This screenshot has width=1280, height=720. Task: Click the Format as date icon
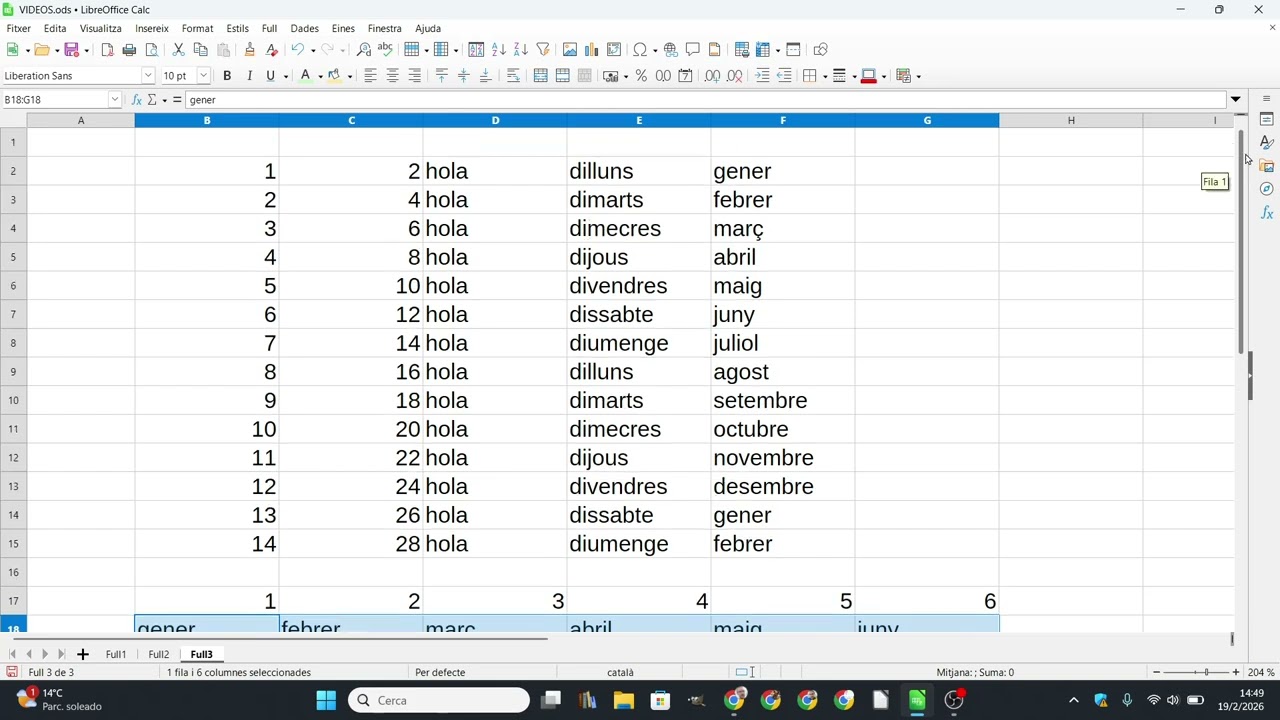[685, 76]
